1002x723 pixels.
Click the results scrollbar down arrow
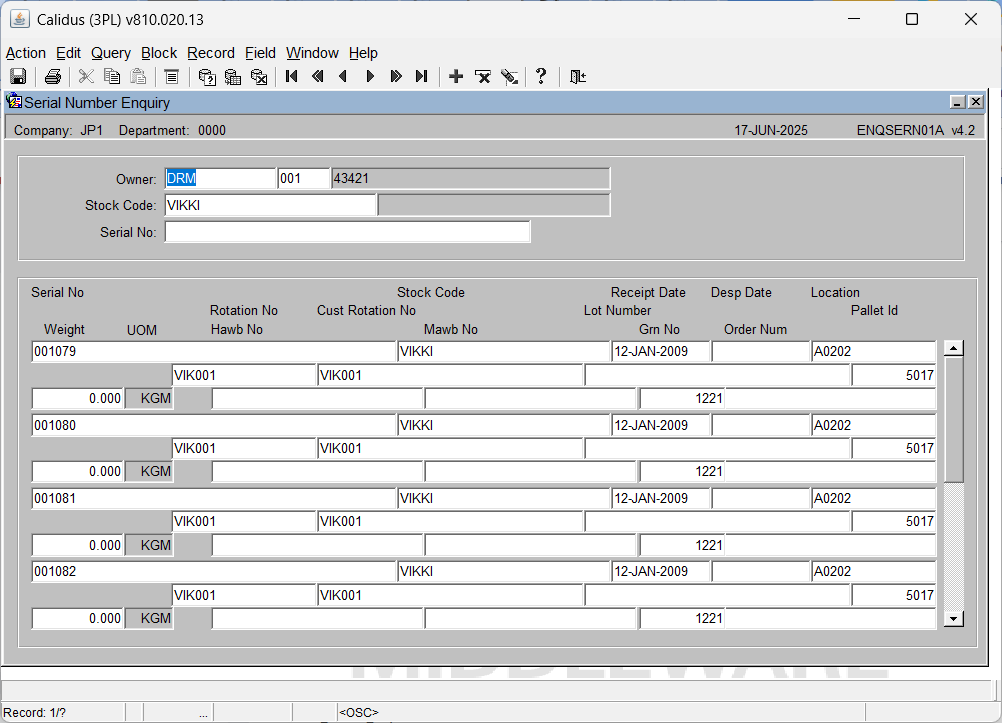coord(953,618)
